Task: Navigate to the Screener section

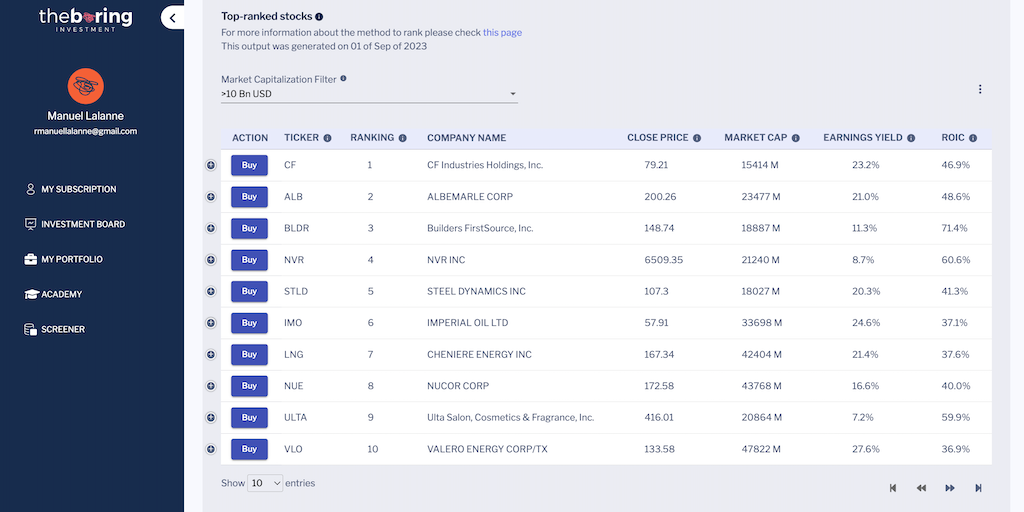Action: coord(62,329)
